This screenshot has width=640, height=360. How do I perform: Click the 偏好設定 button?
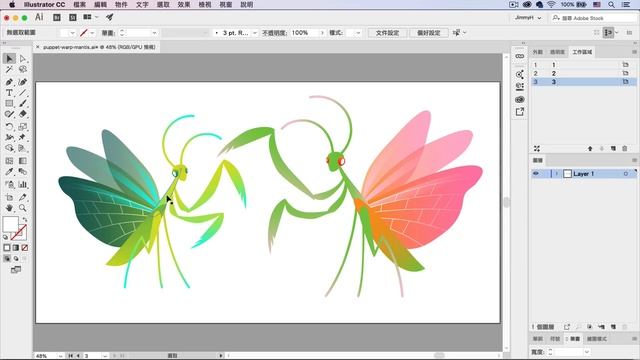click(429, 33)
